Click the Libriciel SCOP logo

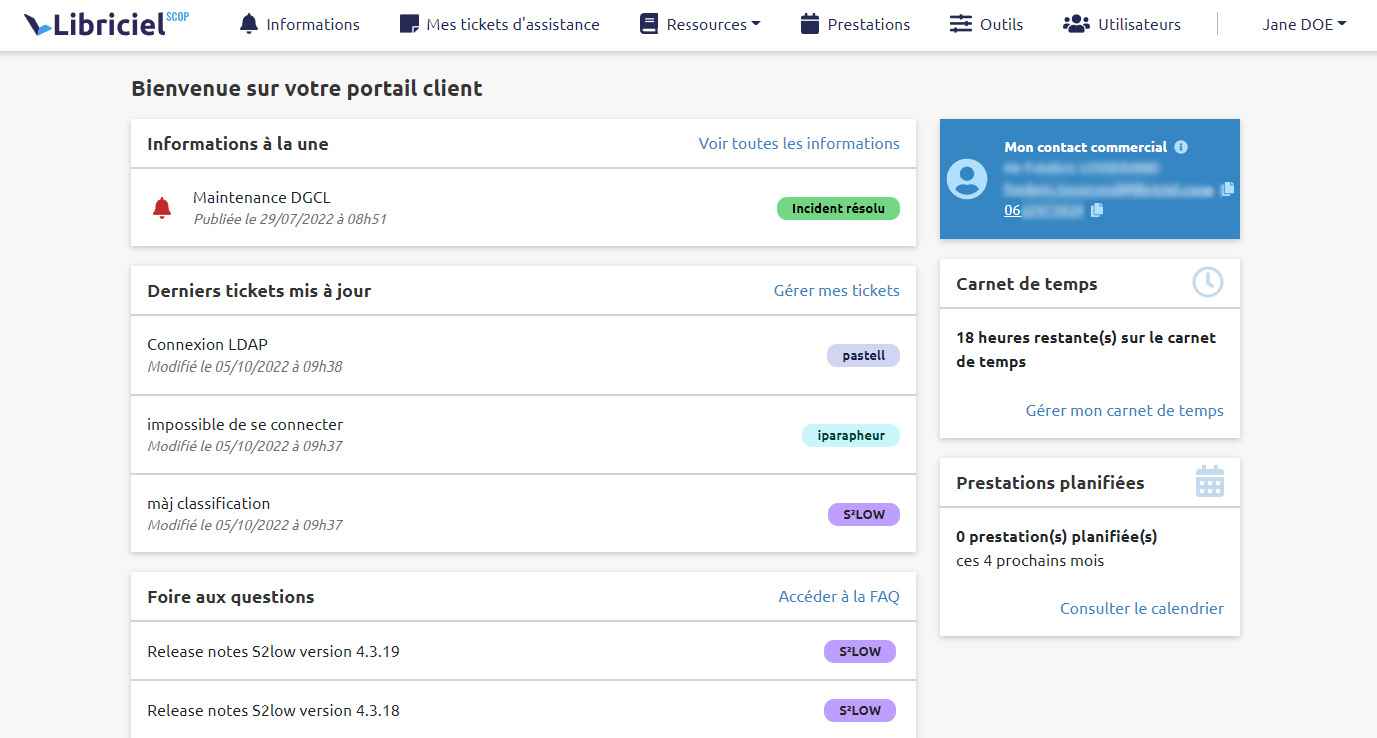point(107,24)
